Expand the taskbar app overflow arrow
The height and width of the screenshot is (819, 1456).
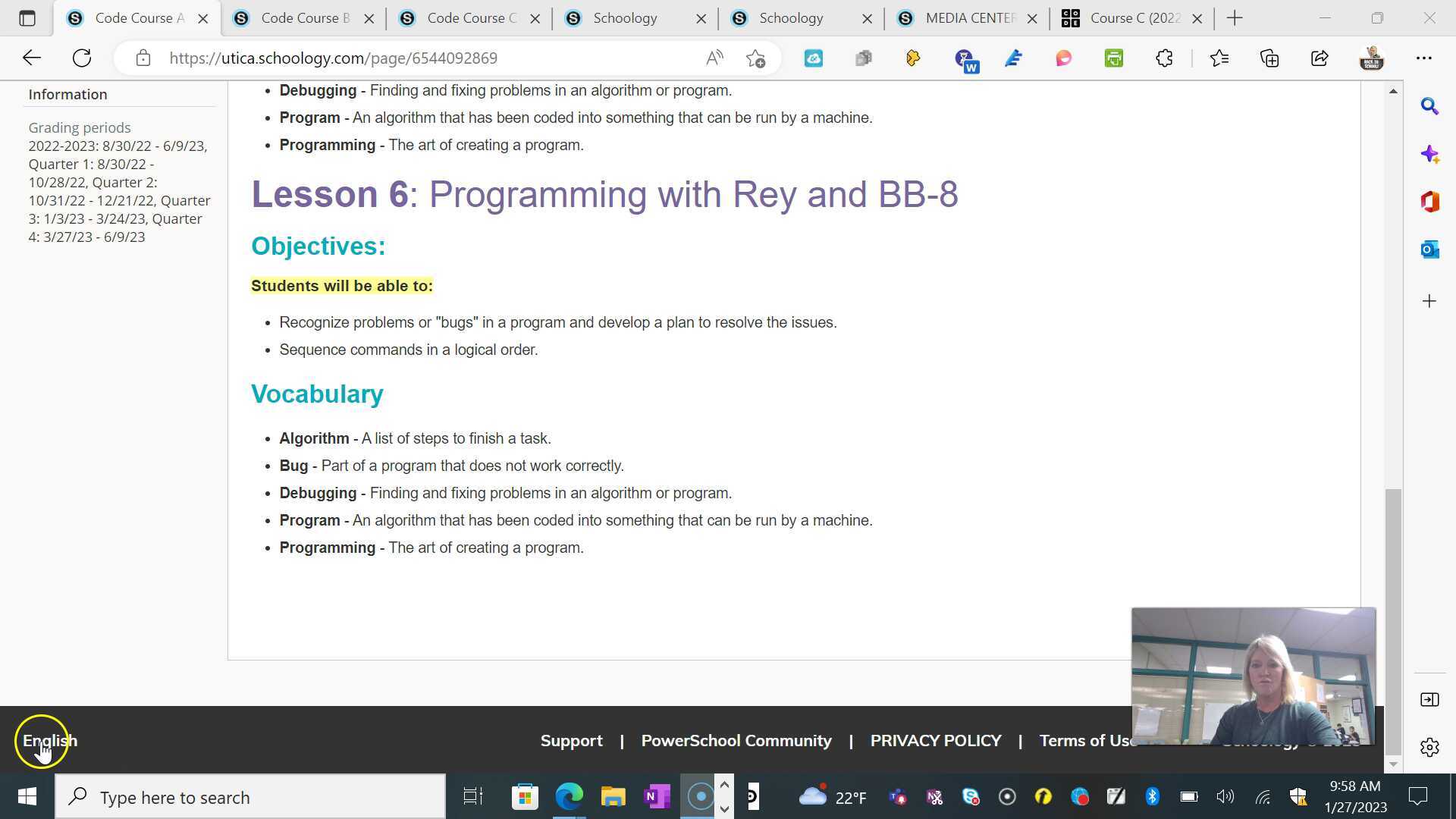(724, 785)
